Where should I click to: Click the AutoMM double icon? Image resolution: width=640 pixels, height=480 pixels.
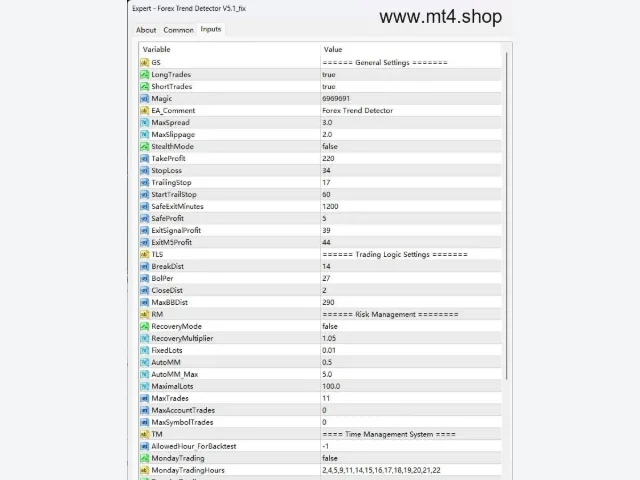click(x=144, y=362)
